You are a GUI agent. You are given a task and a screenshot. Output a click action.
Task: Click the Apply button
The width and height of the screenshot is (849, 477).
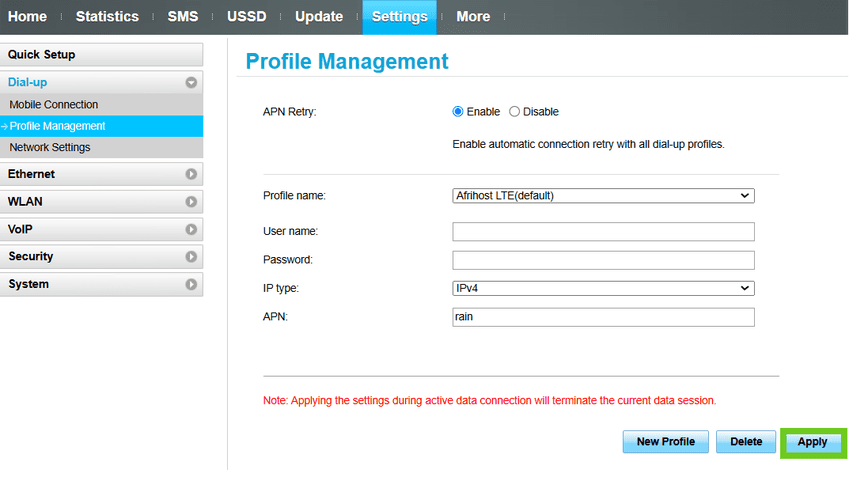point(812,442)
